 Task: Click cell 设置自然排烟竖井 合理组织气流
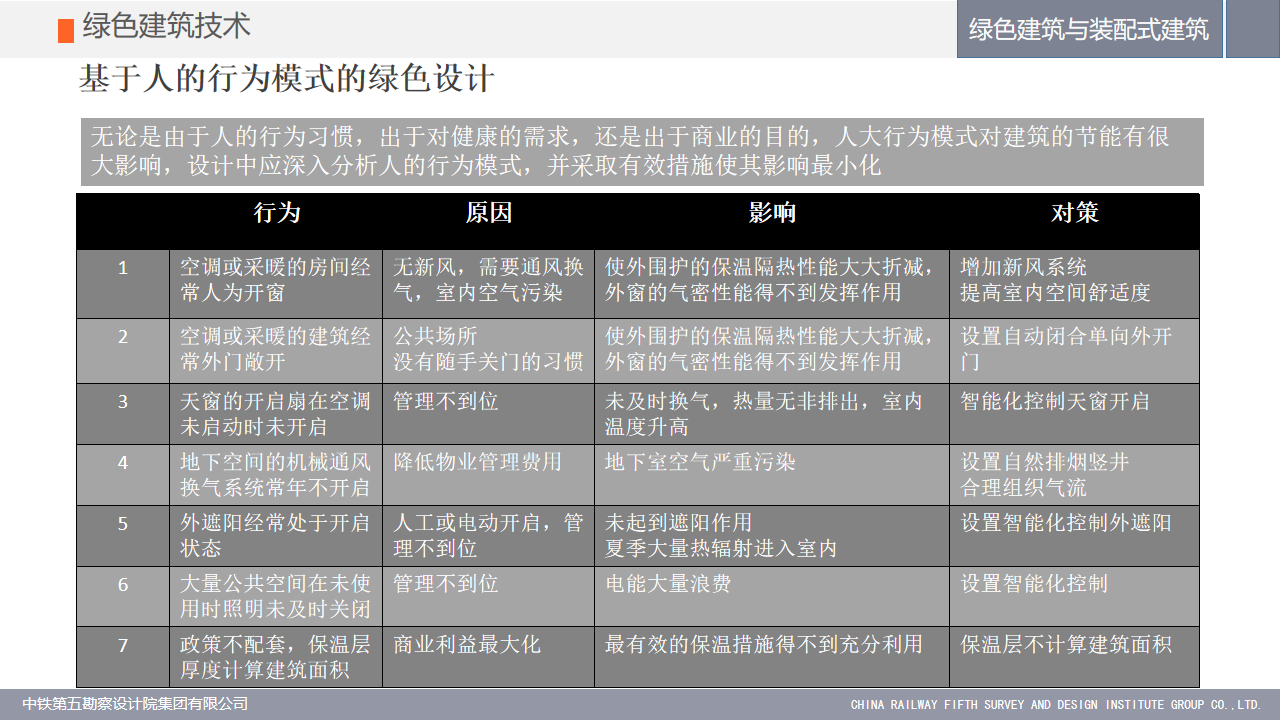(1074, 475)
